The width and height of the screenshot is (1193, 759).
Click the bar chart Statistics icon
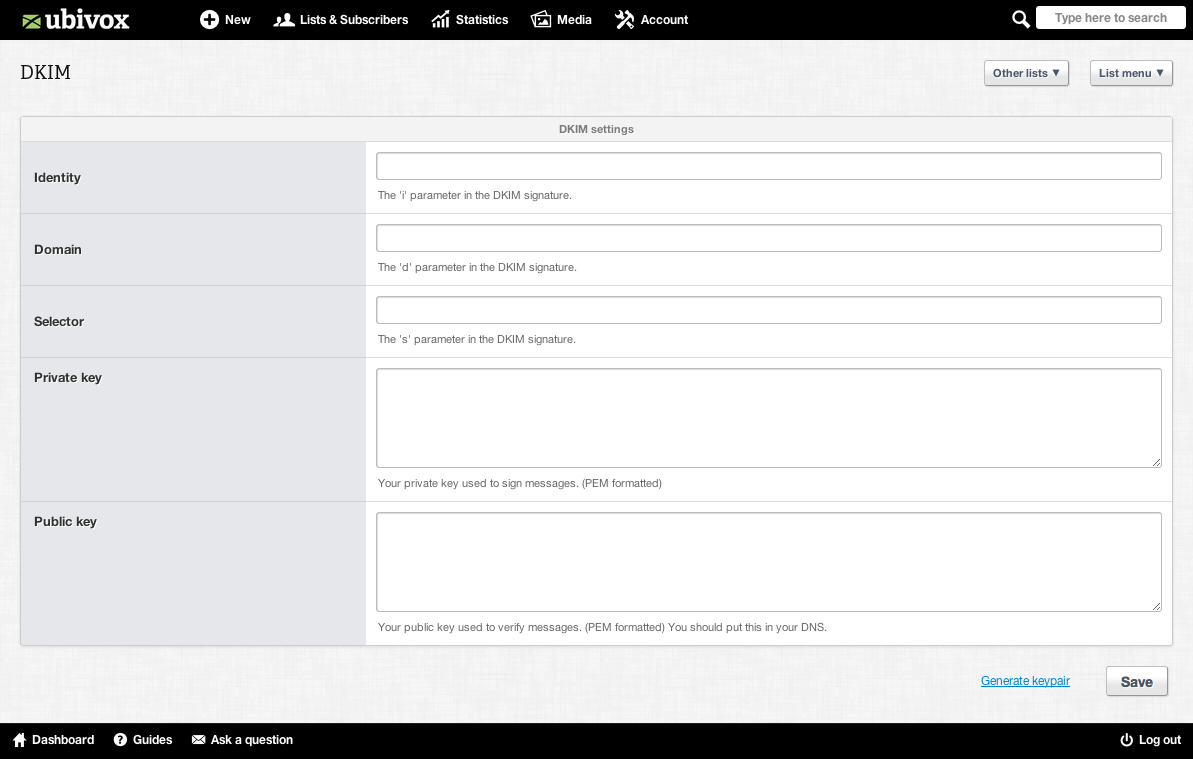[441, 20]
